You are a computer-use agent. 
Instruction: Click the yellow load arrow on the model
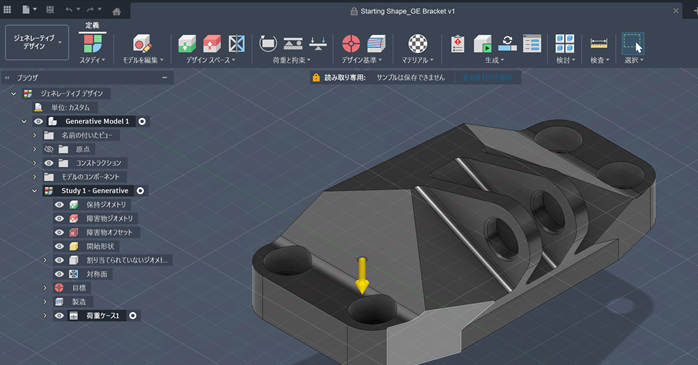pyautogui.click(x=362, y=275)
